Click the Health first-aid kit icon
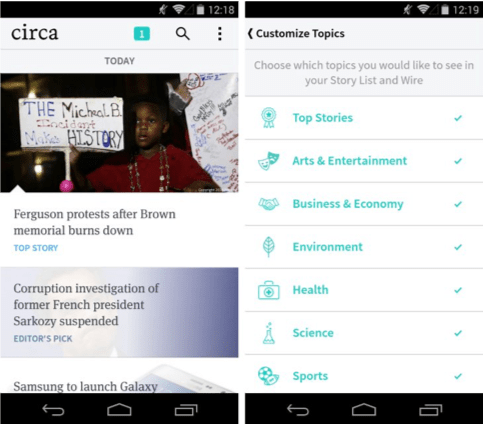The width and height of the screenshot is (483, 424). pyautogui.click(x=269, y=290)
